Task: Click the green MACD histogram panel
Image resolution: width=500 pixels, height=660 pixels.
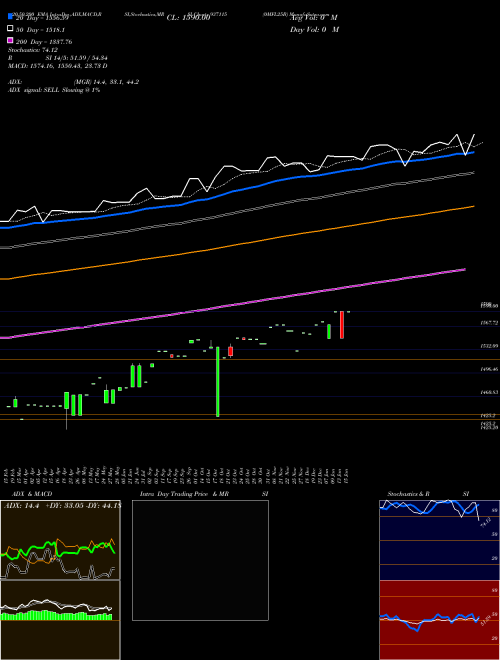Action: [x=60, y=620]
